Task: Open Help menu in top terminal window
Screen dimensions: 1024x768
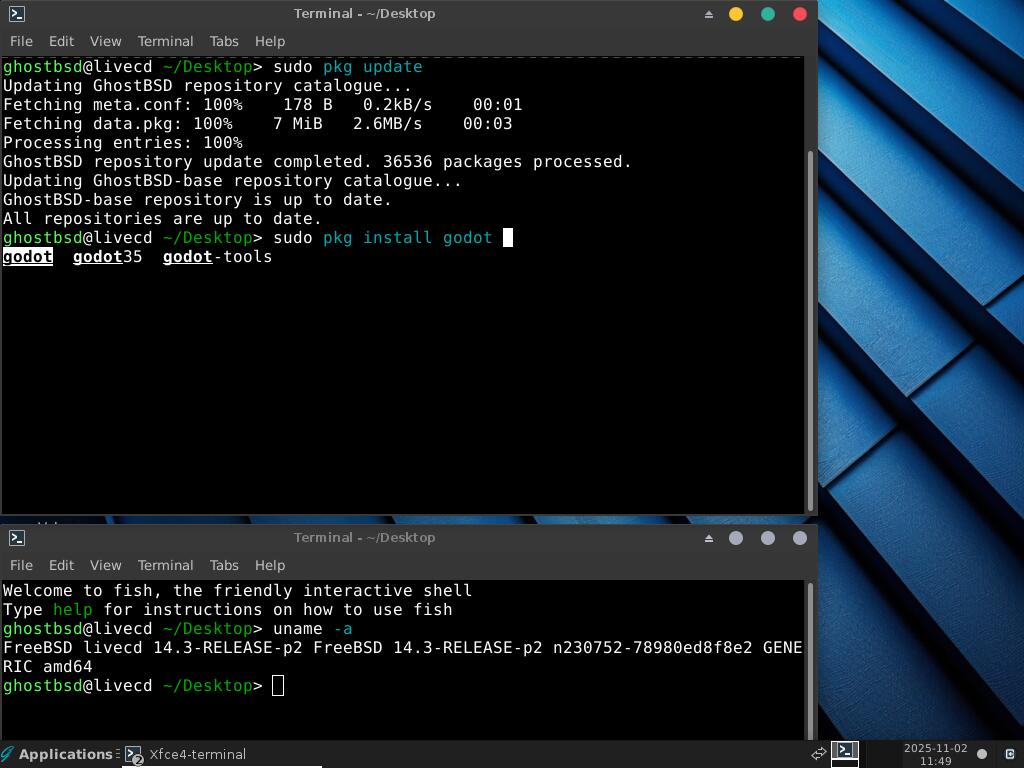Action: click(x=270, y=41)
